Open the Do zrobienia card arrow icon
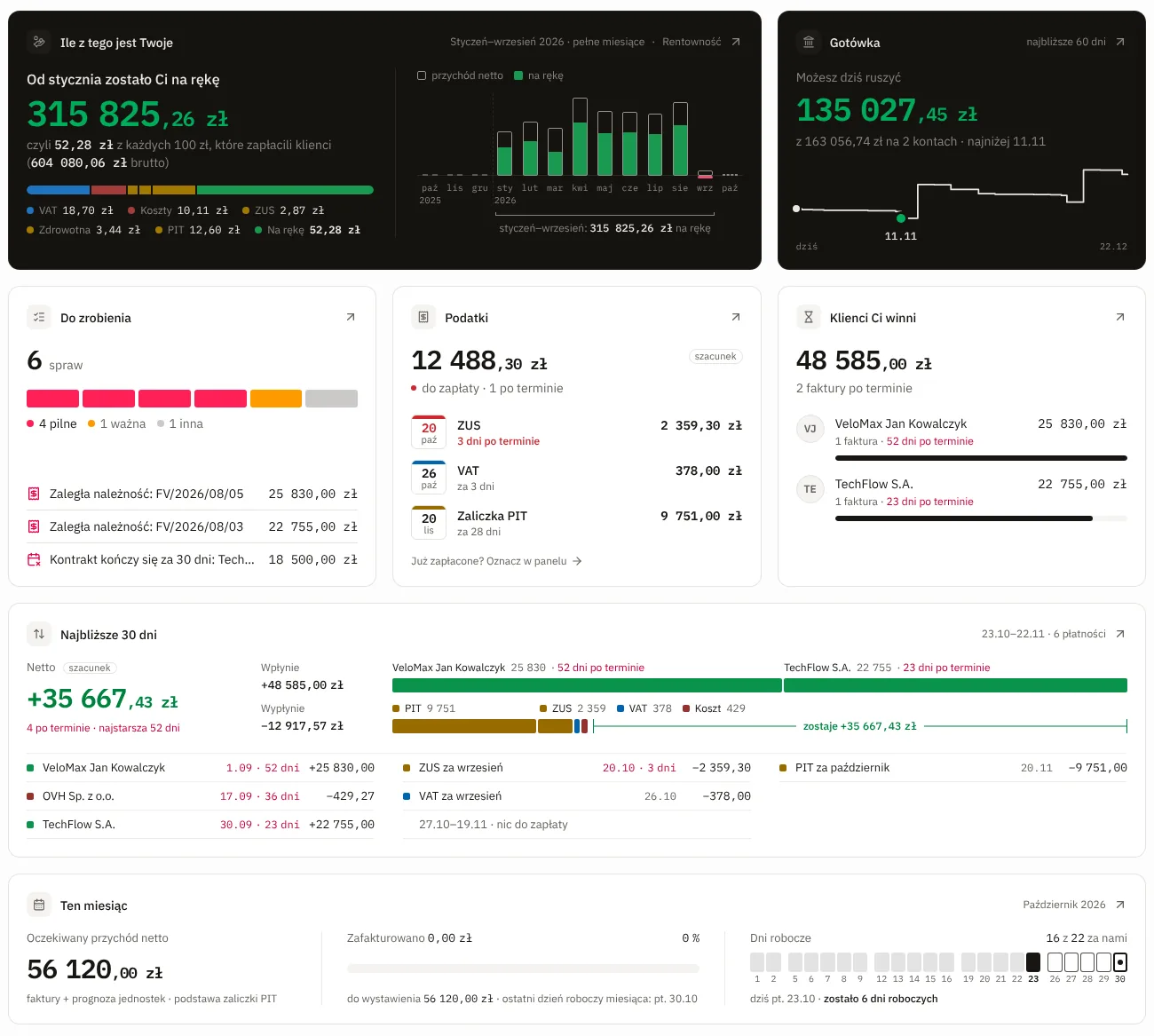The width and height of the screenshot is (1154, 1036). click(351, 317)
